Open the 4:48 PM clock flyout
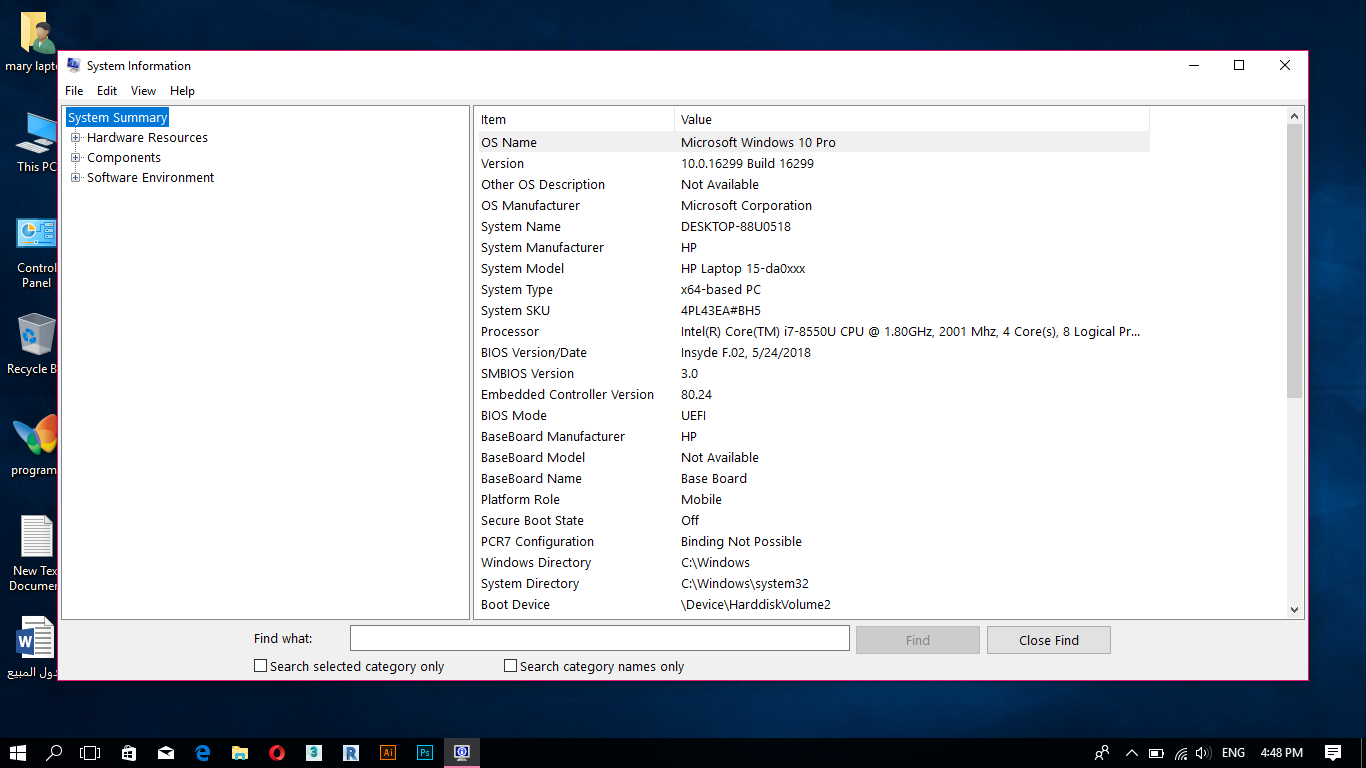 click(x=1282, y=753)
